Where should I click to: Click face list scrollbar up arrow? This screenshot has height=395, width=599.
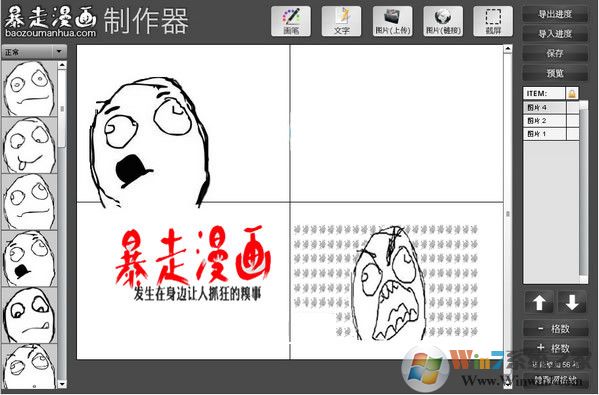point(62,65)
